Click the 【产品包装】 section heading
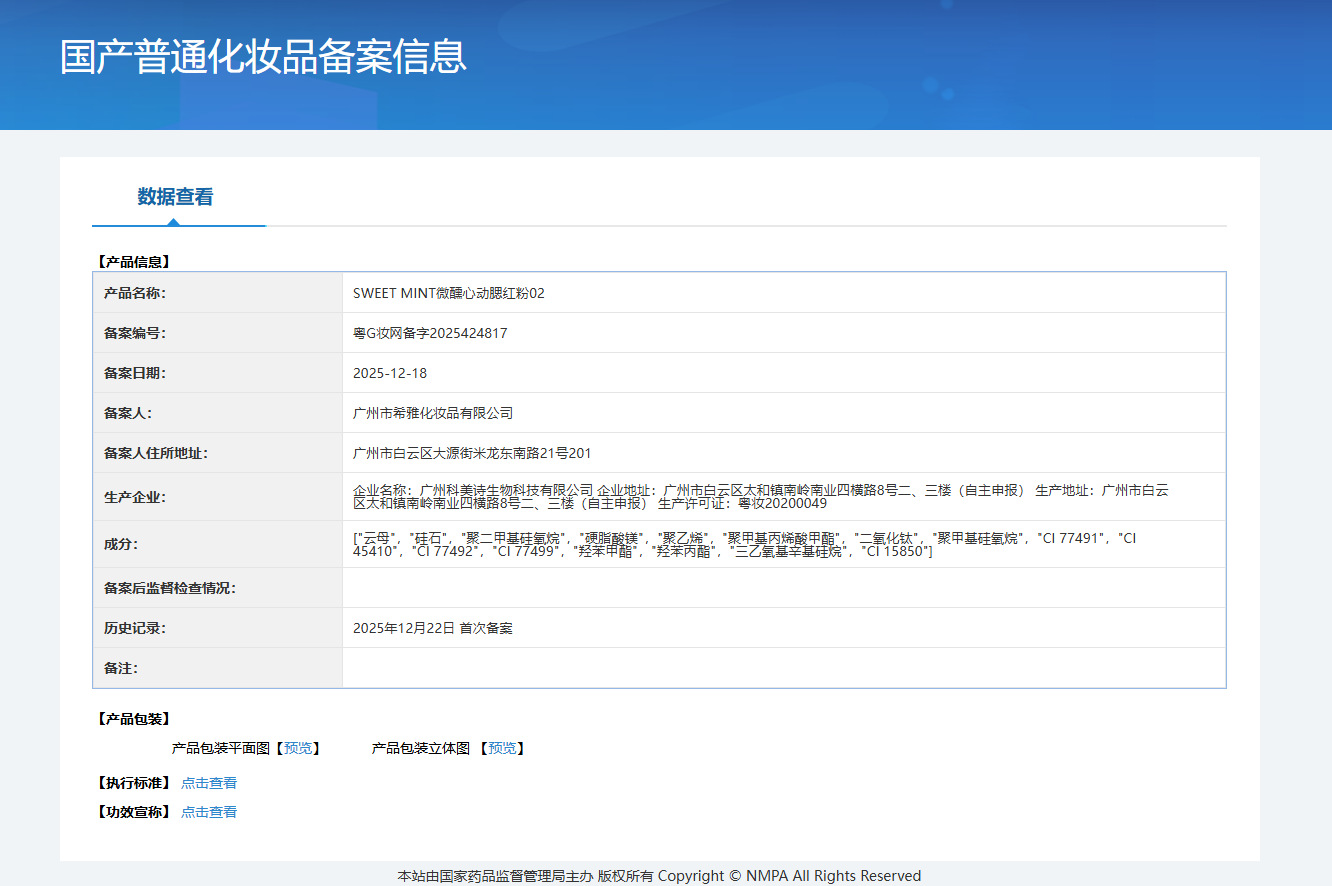 point(134,719)
